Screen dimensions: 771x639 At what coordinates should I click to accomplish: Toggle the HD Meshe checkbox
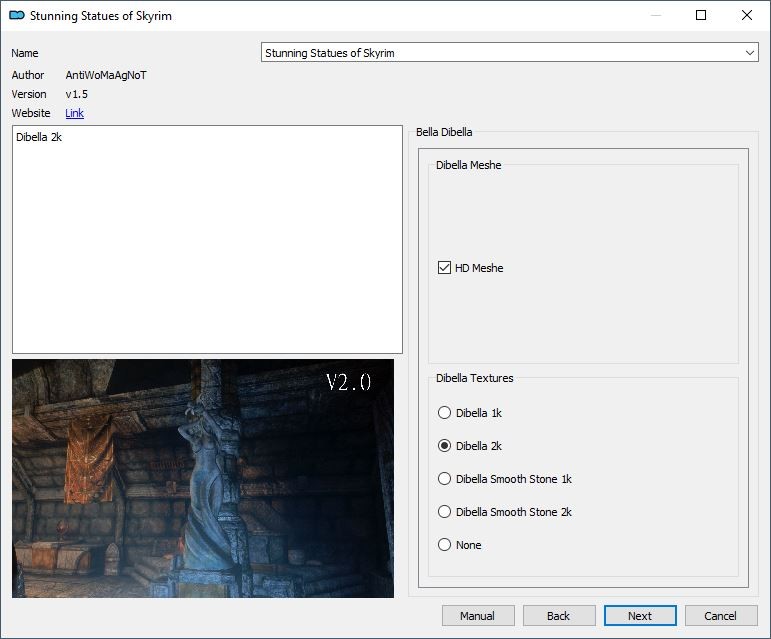[x=445, y=268]
